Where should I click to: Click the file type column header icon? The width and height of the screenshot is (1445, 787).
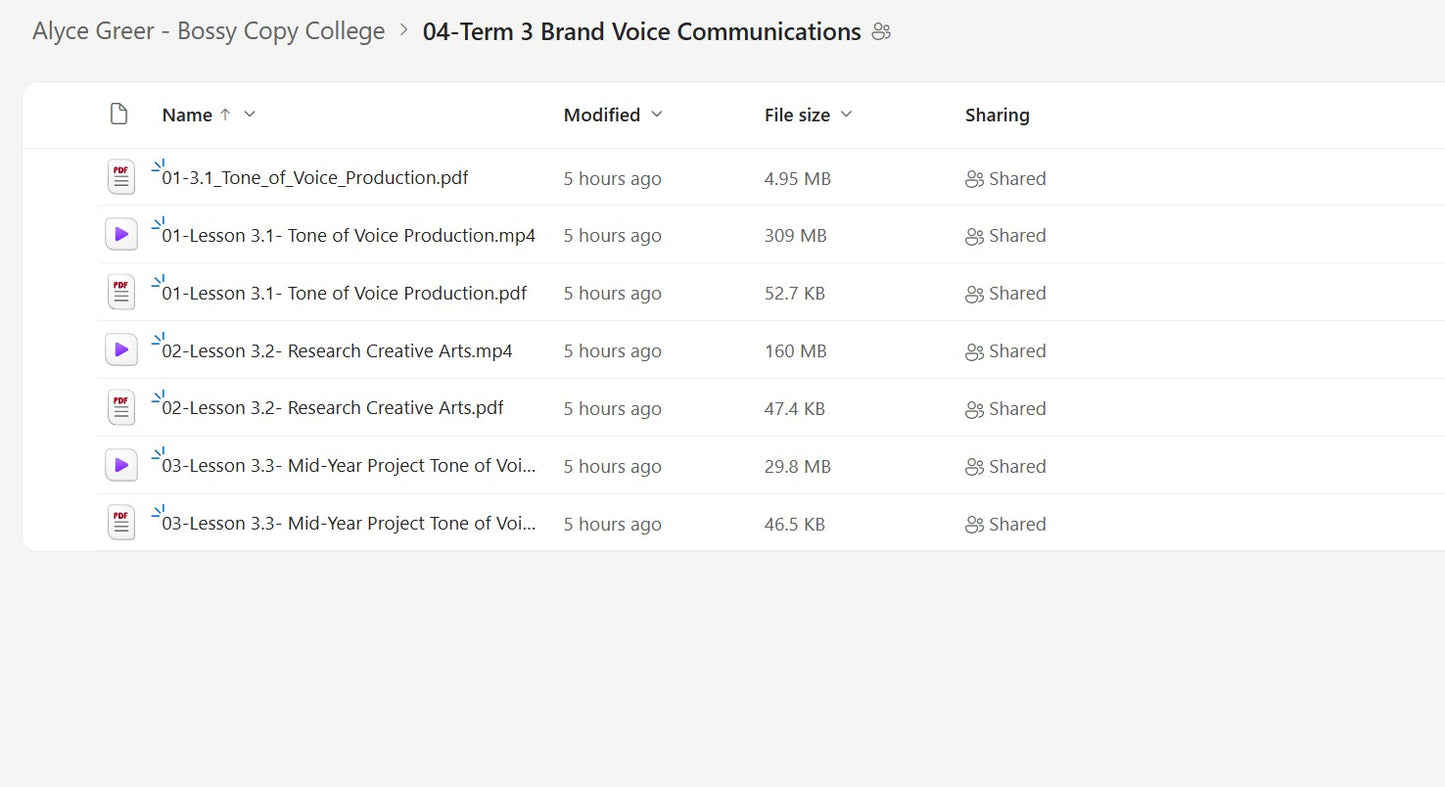point(119,114)
